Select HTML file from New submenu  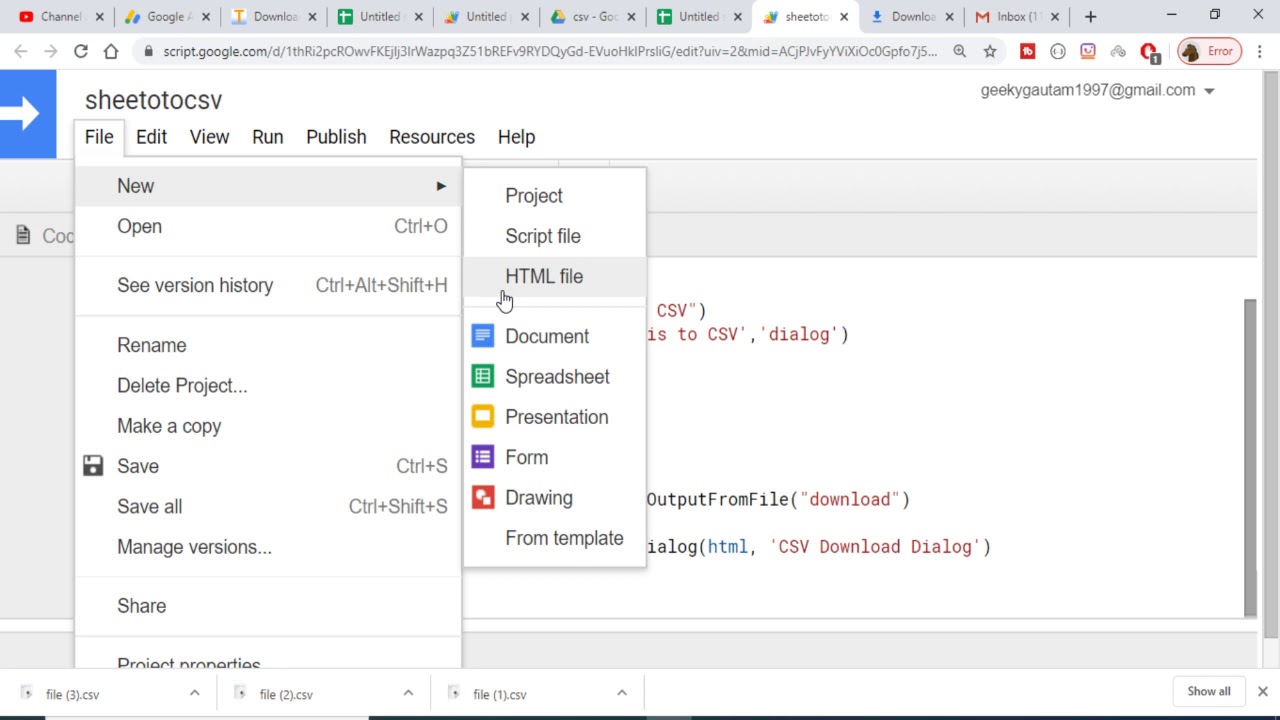coord(543,276)
